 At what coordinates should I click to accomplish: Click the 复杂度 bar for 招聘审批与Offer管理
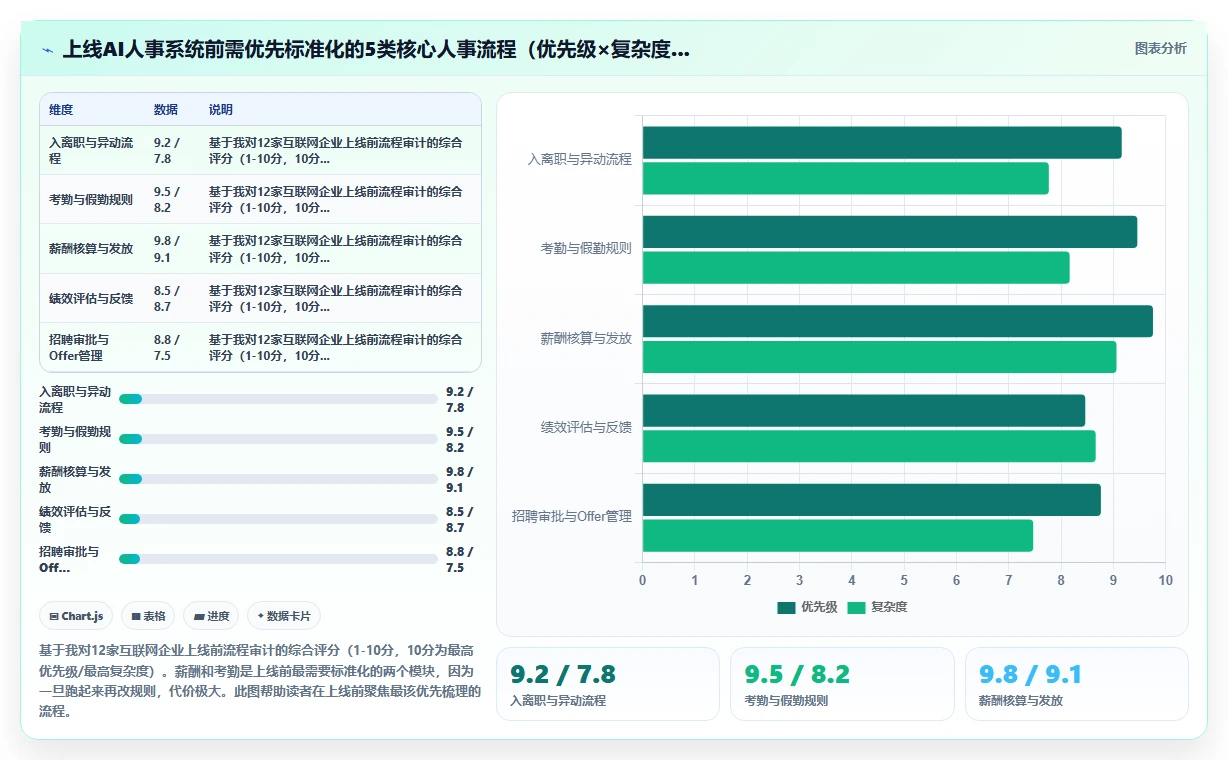(x=838, y=536)
